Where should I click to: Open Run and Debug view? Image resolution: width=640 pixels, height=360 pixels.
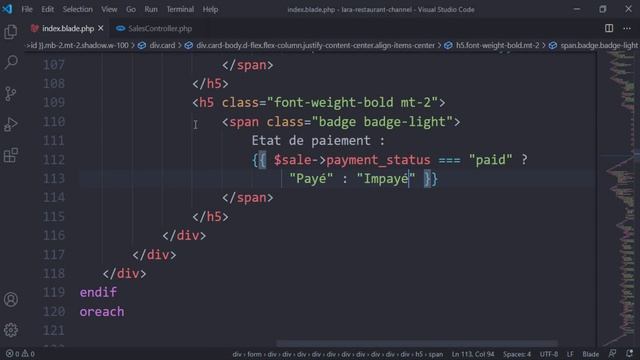point(11,124)
